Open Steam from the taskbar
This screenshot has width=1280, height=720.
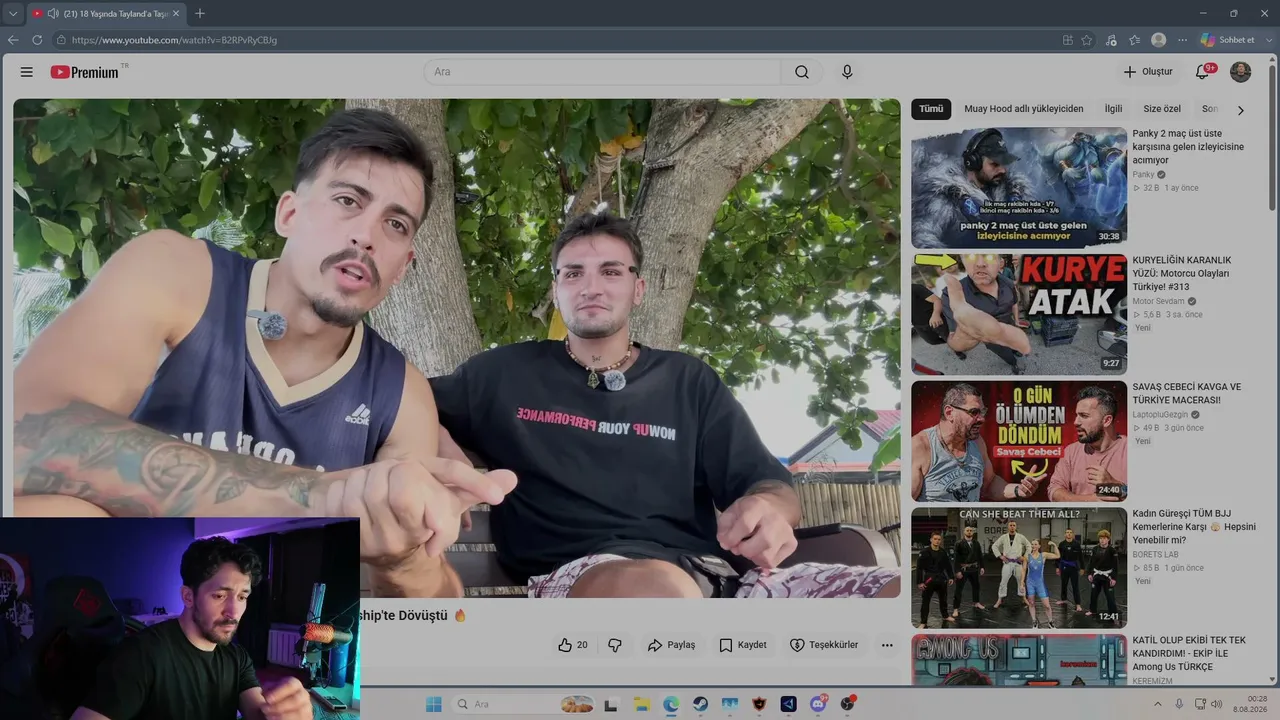click(700, 704)
